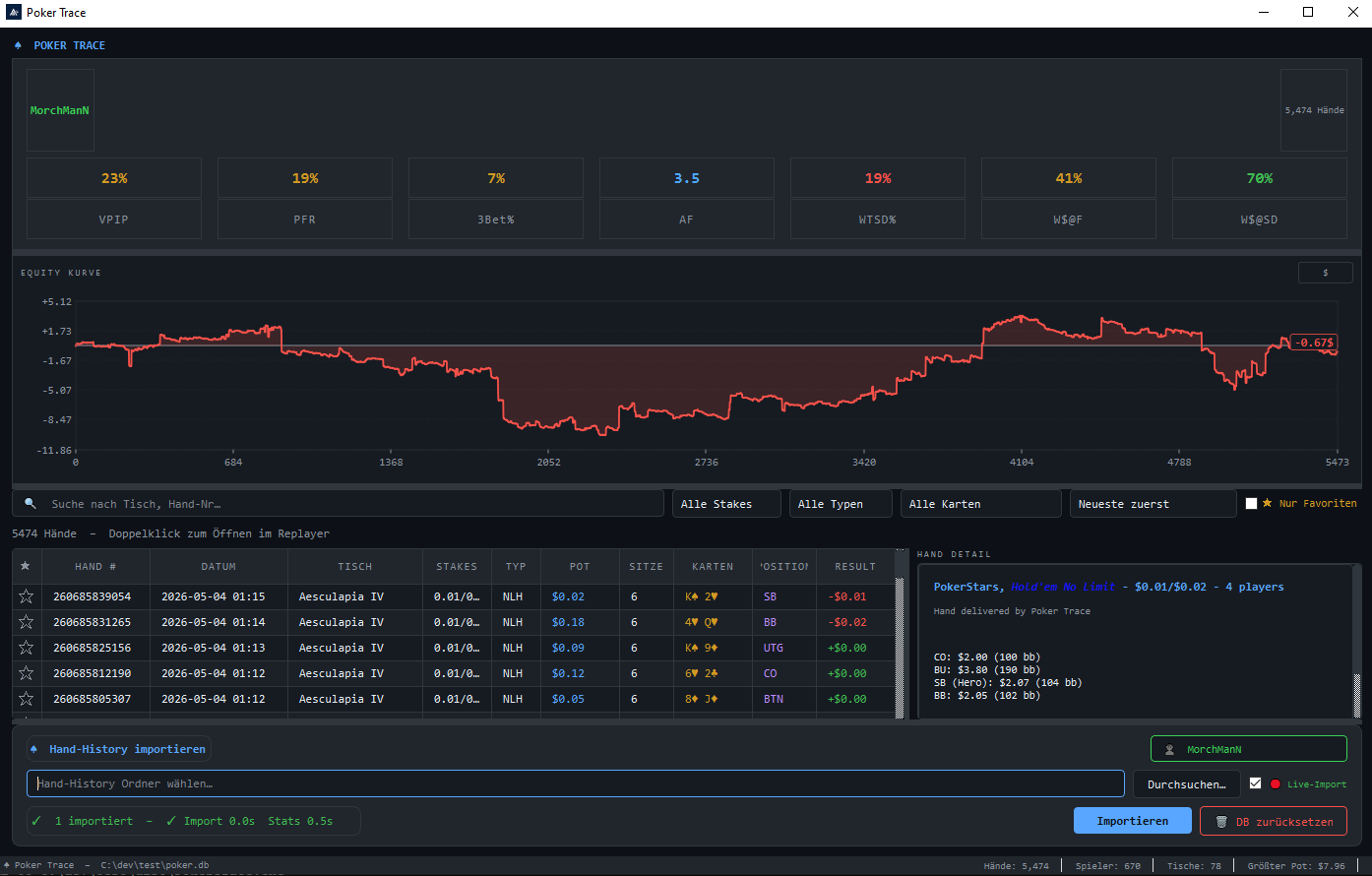Sort by POT column header

tap(580, 566)
